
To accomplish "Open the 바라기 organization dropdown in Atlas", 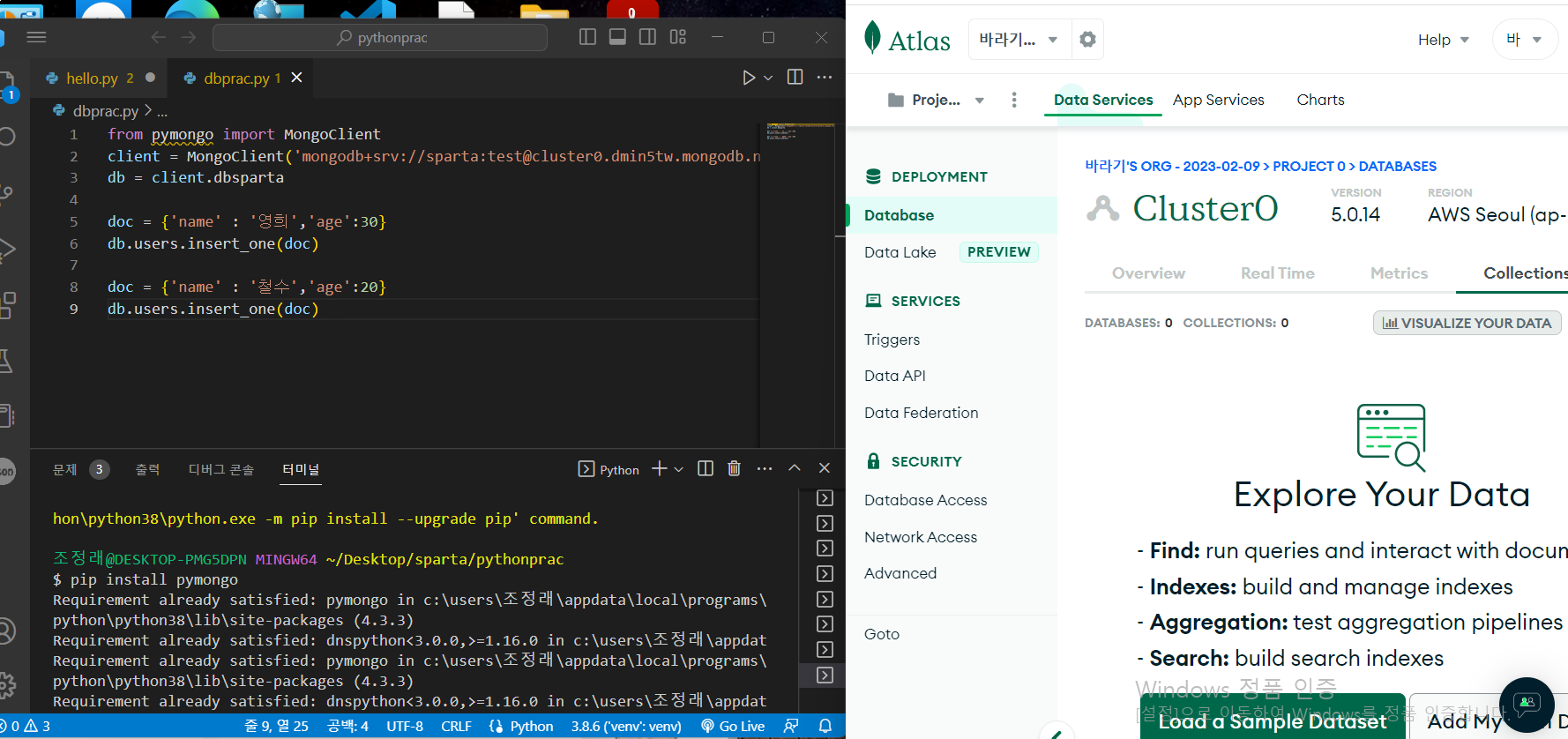I will 1019,40.
